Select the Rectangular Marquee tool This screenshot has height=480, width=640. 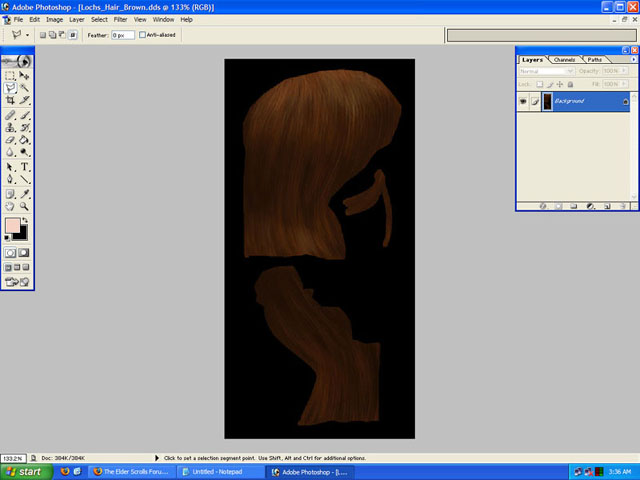pos(10,76)
